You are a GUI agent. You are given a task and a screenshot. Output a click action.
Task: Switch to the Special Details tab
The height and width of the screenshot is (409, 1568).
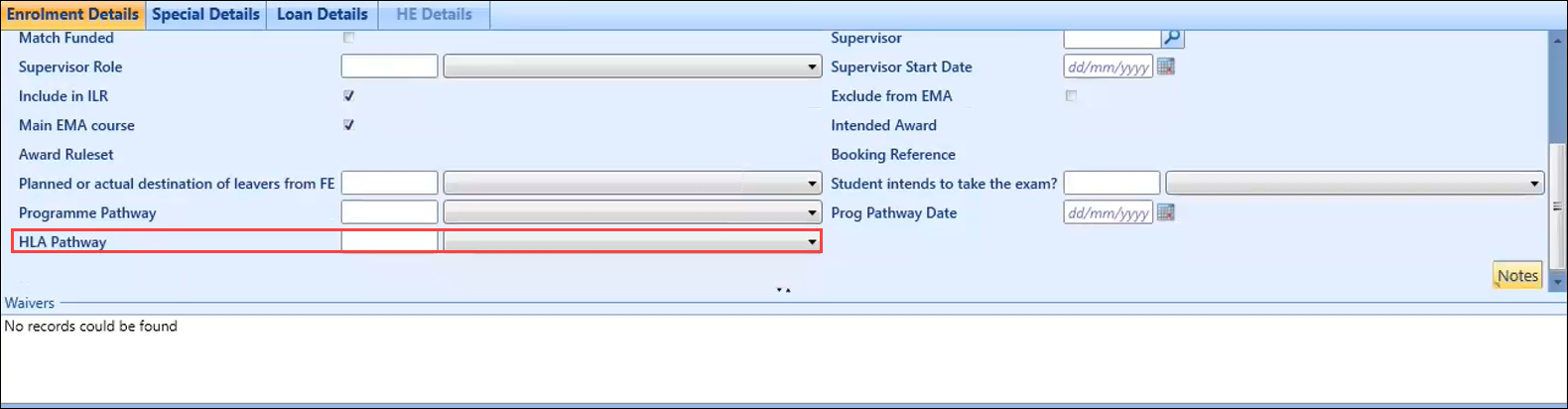pyautogui.click(x=205, y=15)
